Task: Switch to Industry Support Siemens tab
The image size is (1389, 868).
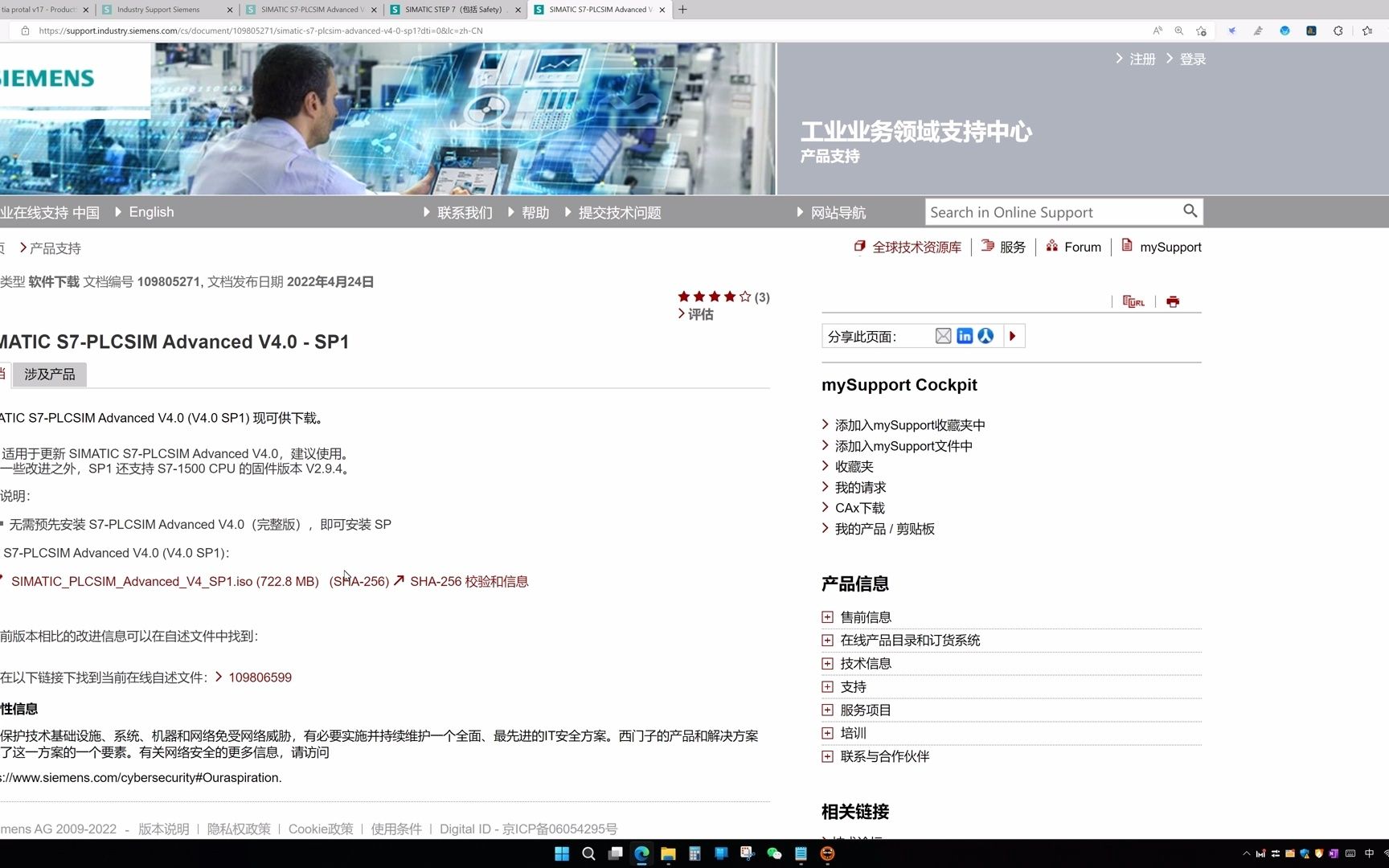Action: 167,10
